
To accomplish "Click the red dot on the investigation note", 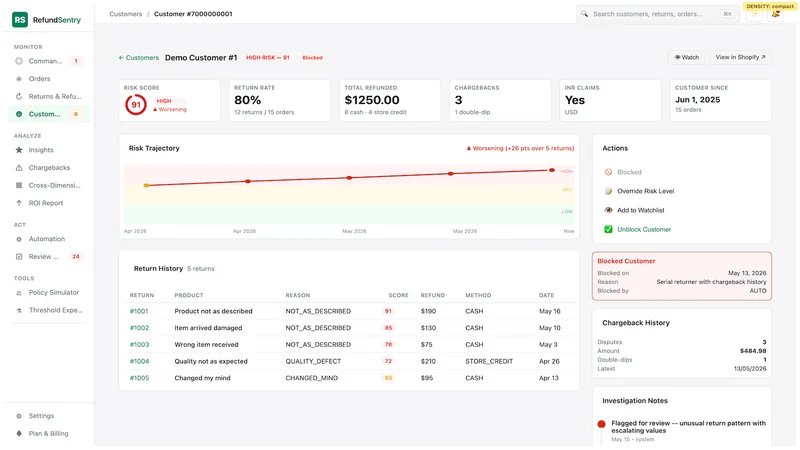I will tap(602, 424).
